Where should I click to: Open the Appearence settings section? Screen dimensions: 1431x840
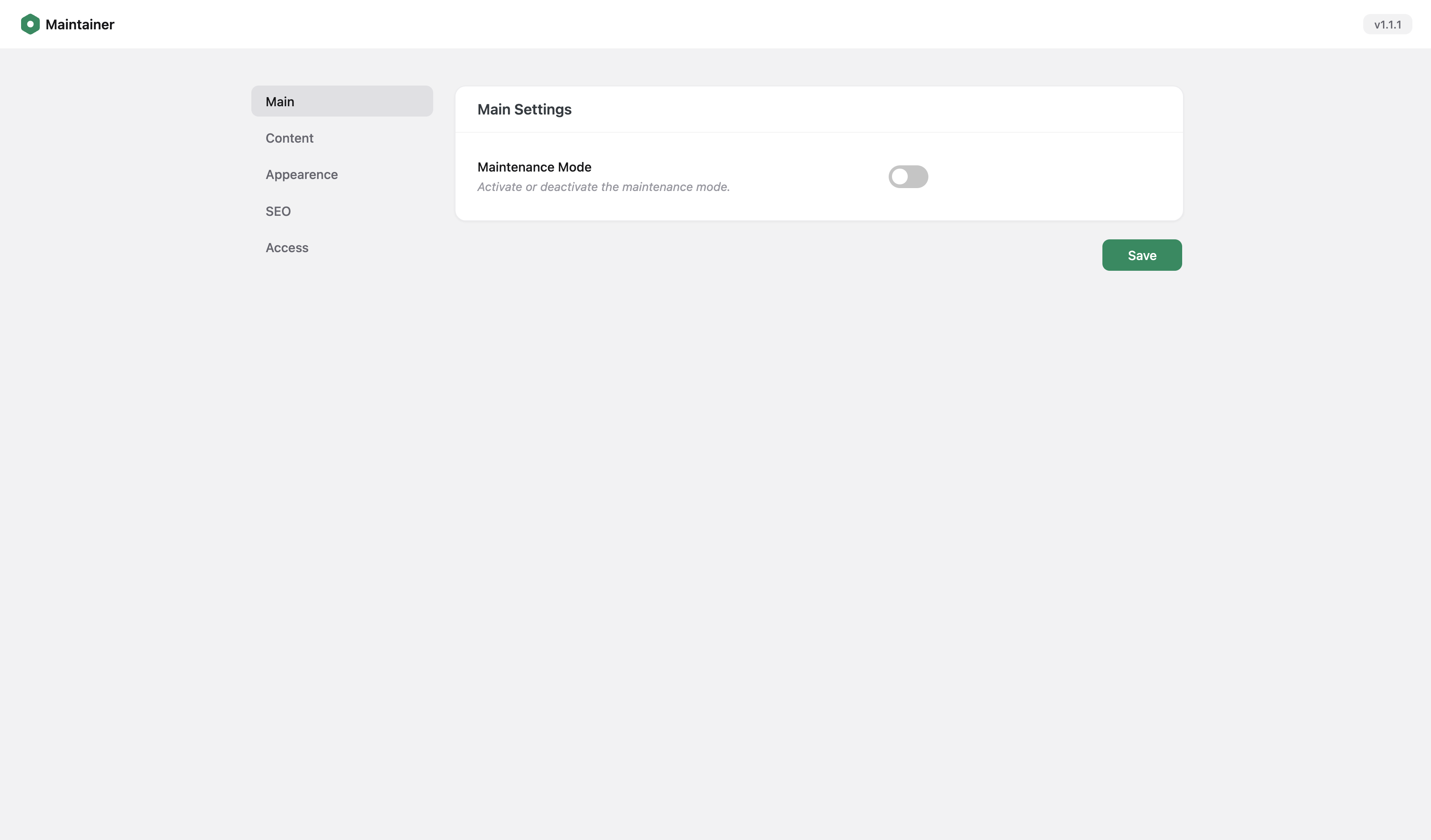tap(342, 174)
